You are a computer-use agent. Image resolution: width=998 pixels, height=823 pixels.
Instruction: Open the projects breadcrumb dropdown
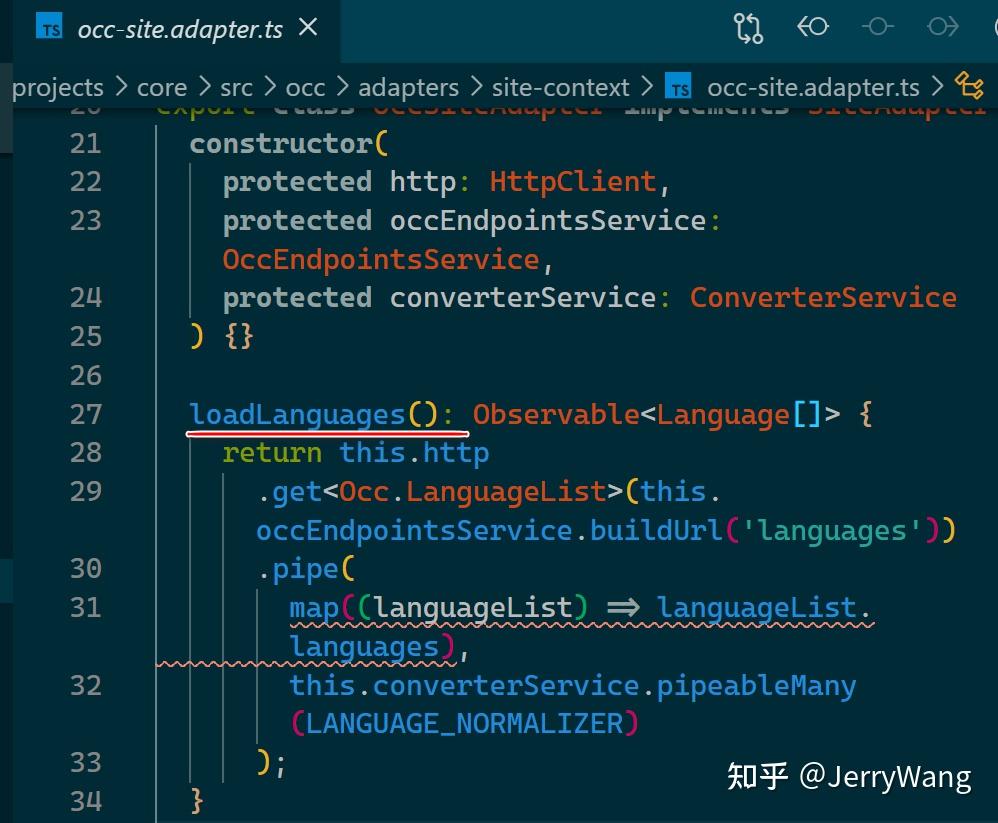coord(57,87)
